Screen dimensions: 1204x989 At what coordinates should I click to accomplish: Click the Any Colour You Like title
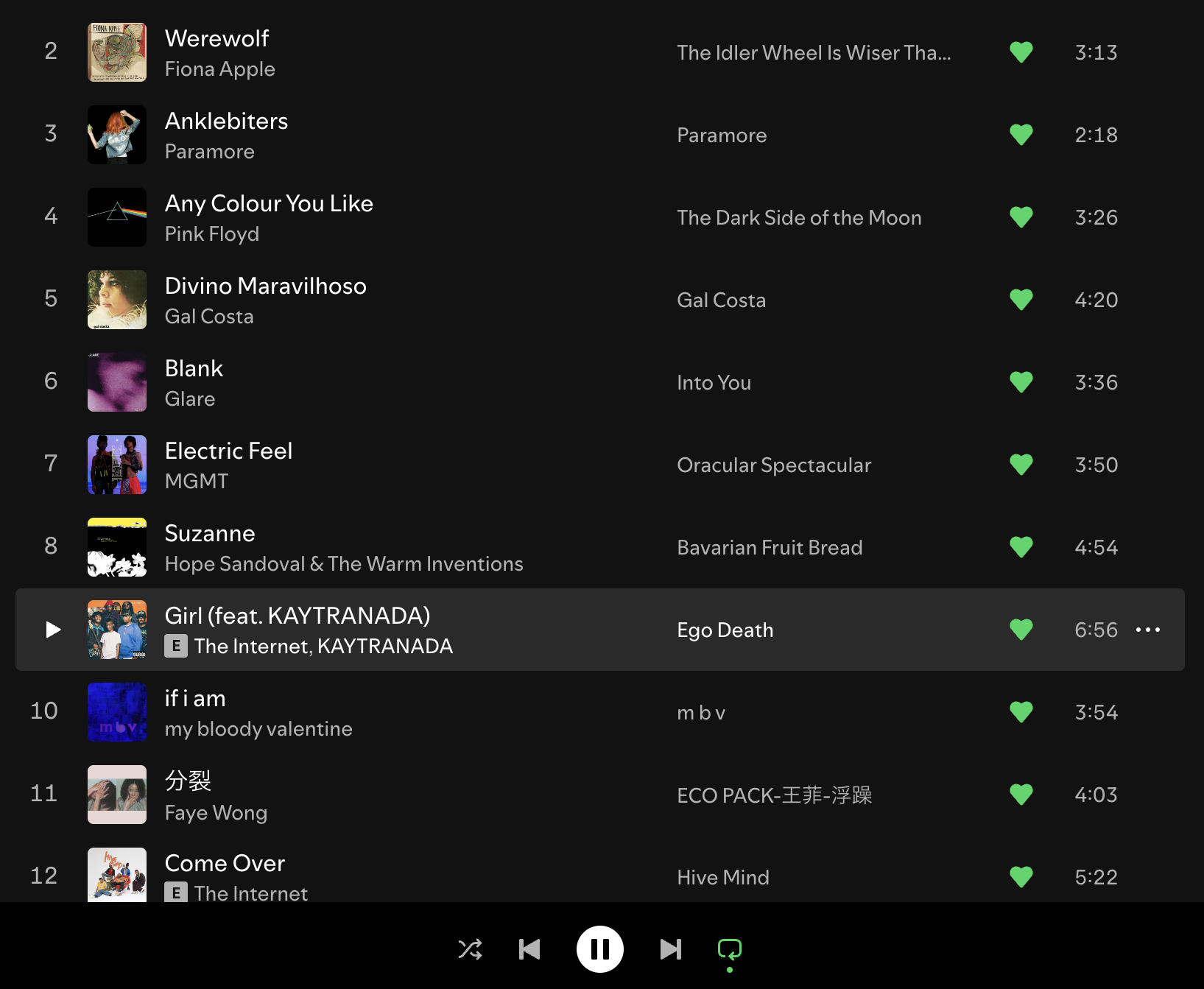269,204
